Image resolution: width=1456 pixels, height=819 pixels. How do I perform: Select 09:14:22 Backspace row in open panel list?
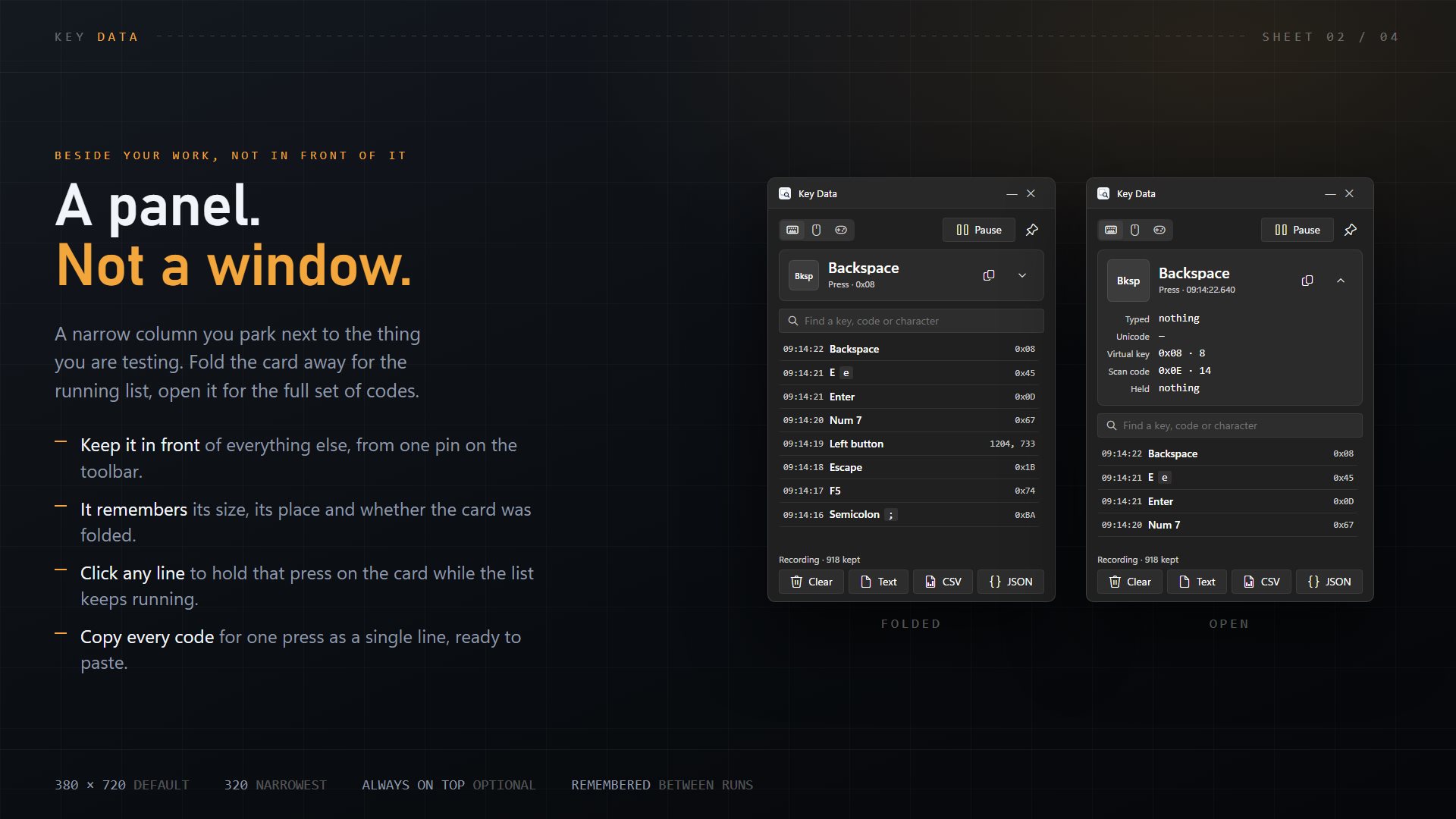coord(1228,453)
